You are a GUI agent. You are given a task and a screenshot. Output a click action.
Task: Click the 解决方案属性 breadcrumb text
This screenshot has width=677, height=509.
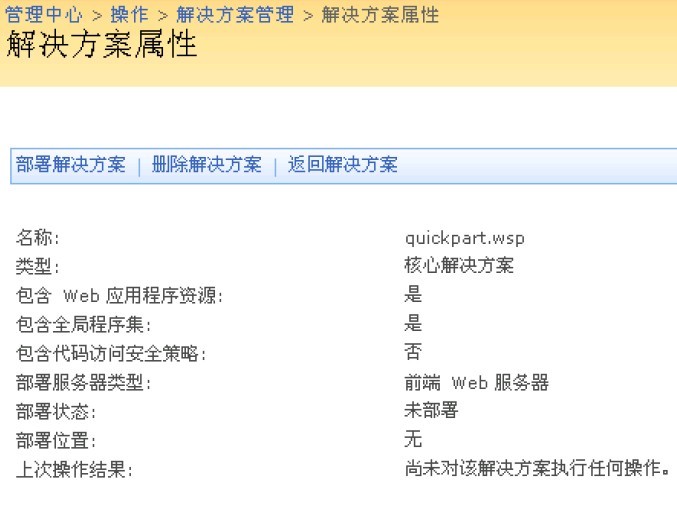pyautogui.click(x=380, y=14)
